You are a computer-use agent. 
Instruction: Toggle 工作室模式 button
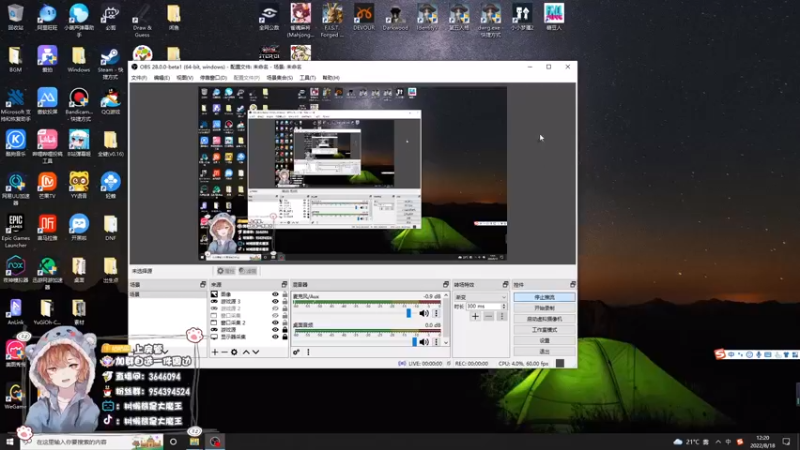coord(544,330)
